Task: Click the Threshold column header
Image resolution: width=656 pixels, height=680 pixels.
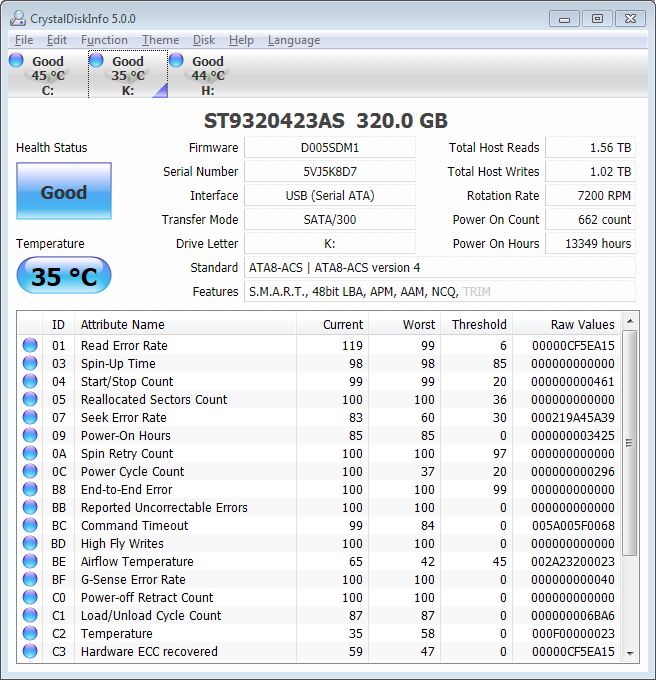Action: [476, 324]
